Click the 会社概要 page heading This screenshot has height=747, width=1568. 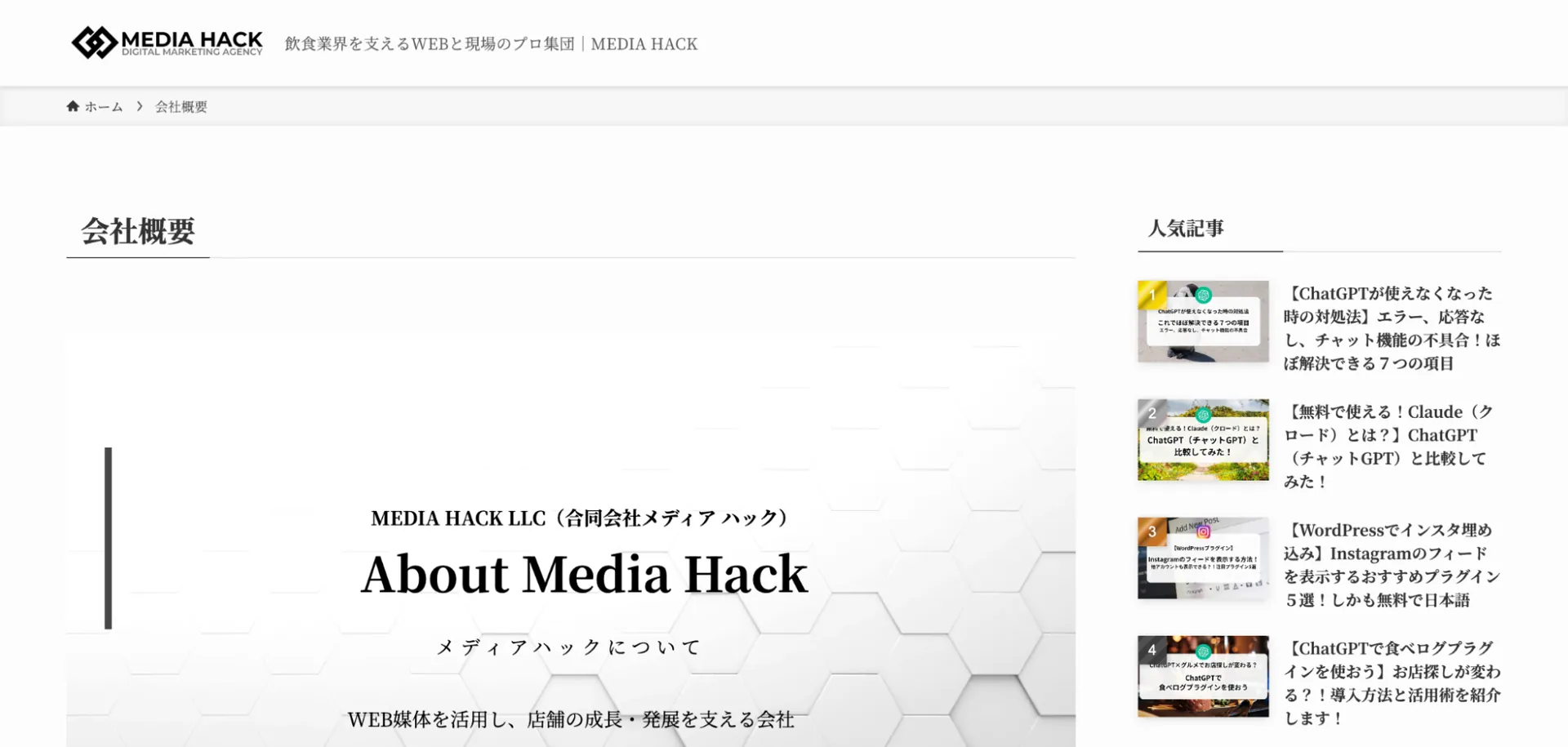tap(138, 231)
